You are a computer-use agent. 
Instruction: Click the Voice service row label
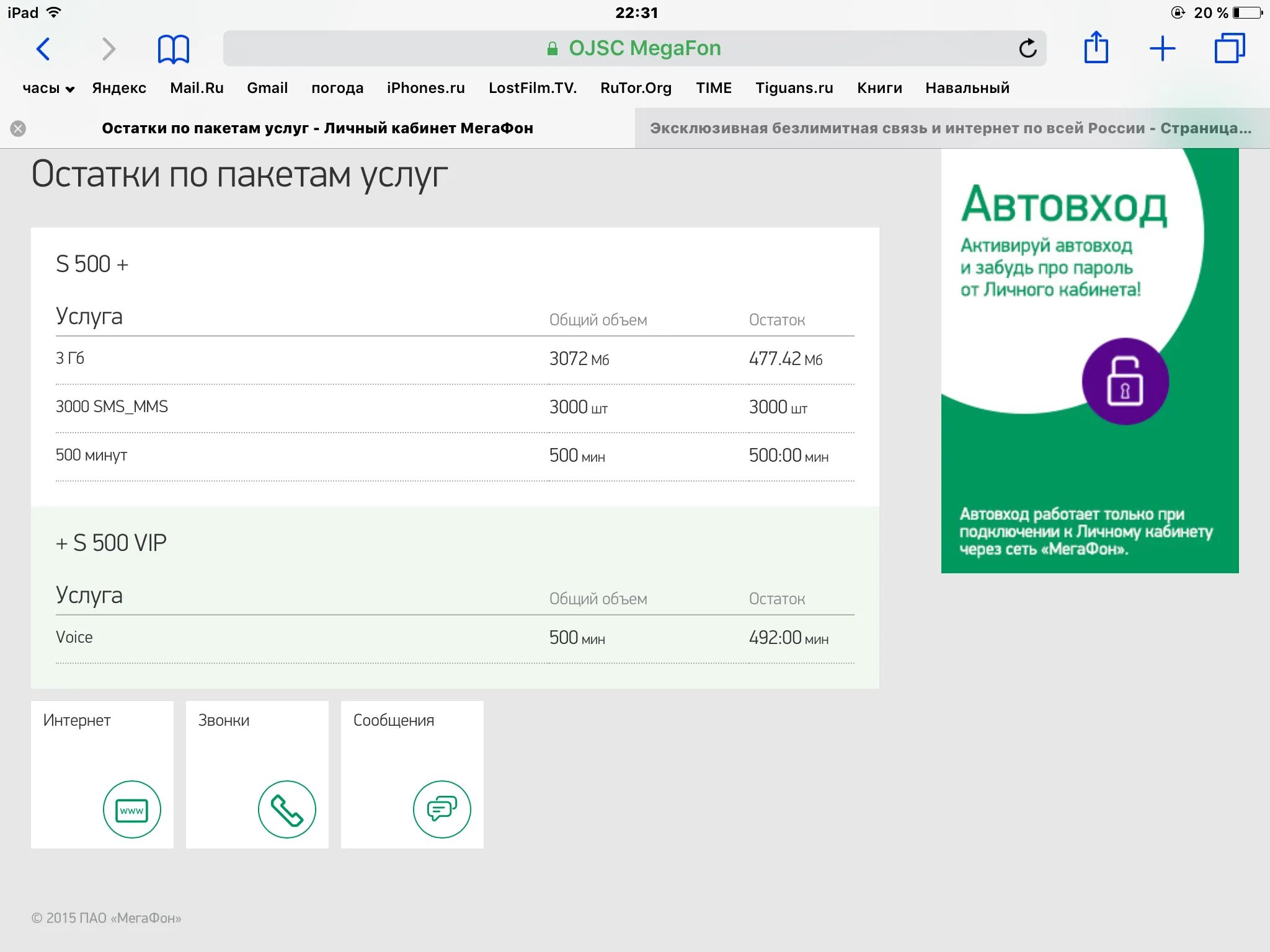[74, 637]
